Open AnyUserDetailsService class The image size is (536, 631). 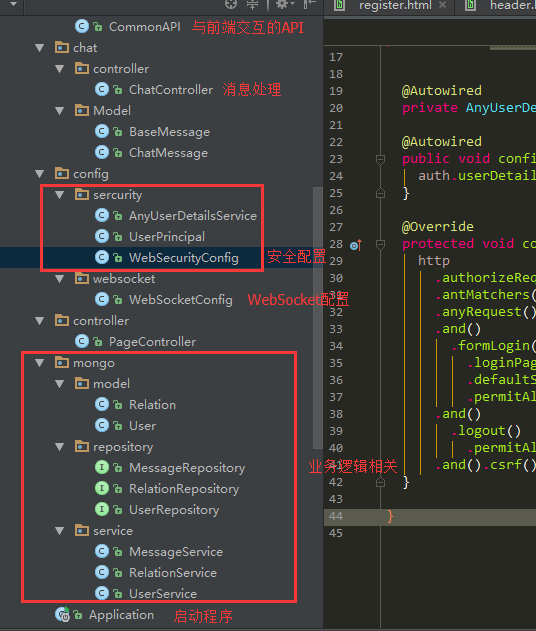(193, 216)
